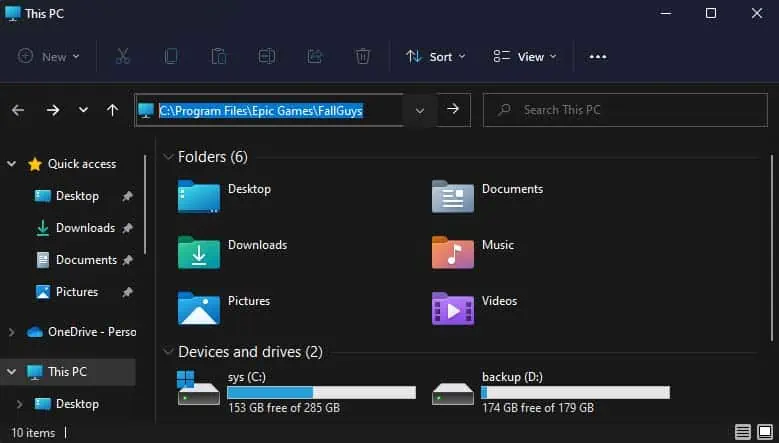This screenshot has width=779, height=443.
Task: Collapse the This PC tree node
Action: (11, 371)
